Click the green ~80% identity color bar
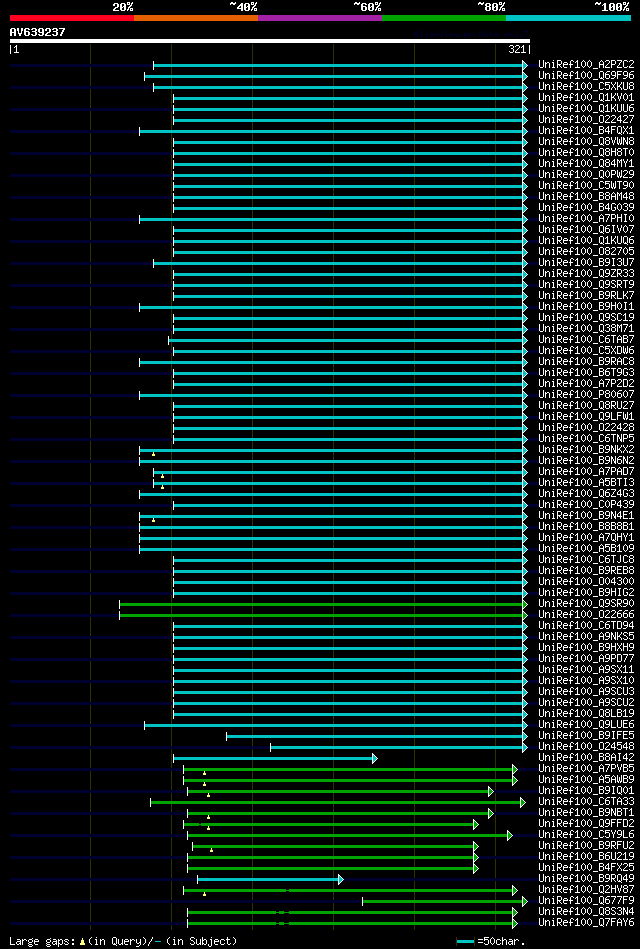 click(x=444, y=18)
